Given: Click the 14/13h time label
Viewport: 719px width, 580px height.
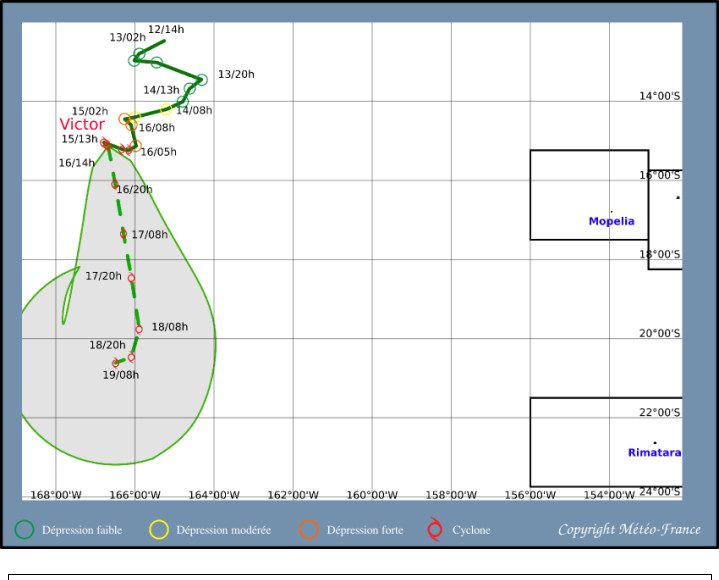Looking at the screenshot, I should click(161, 90).
